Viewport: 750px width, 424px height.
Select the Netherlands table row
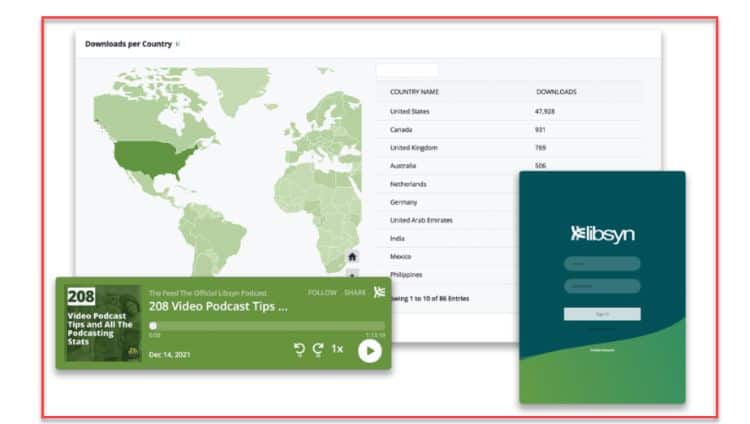[448, 184]
